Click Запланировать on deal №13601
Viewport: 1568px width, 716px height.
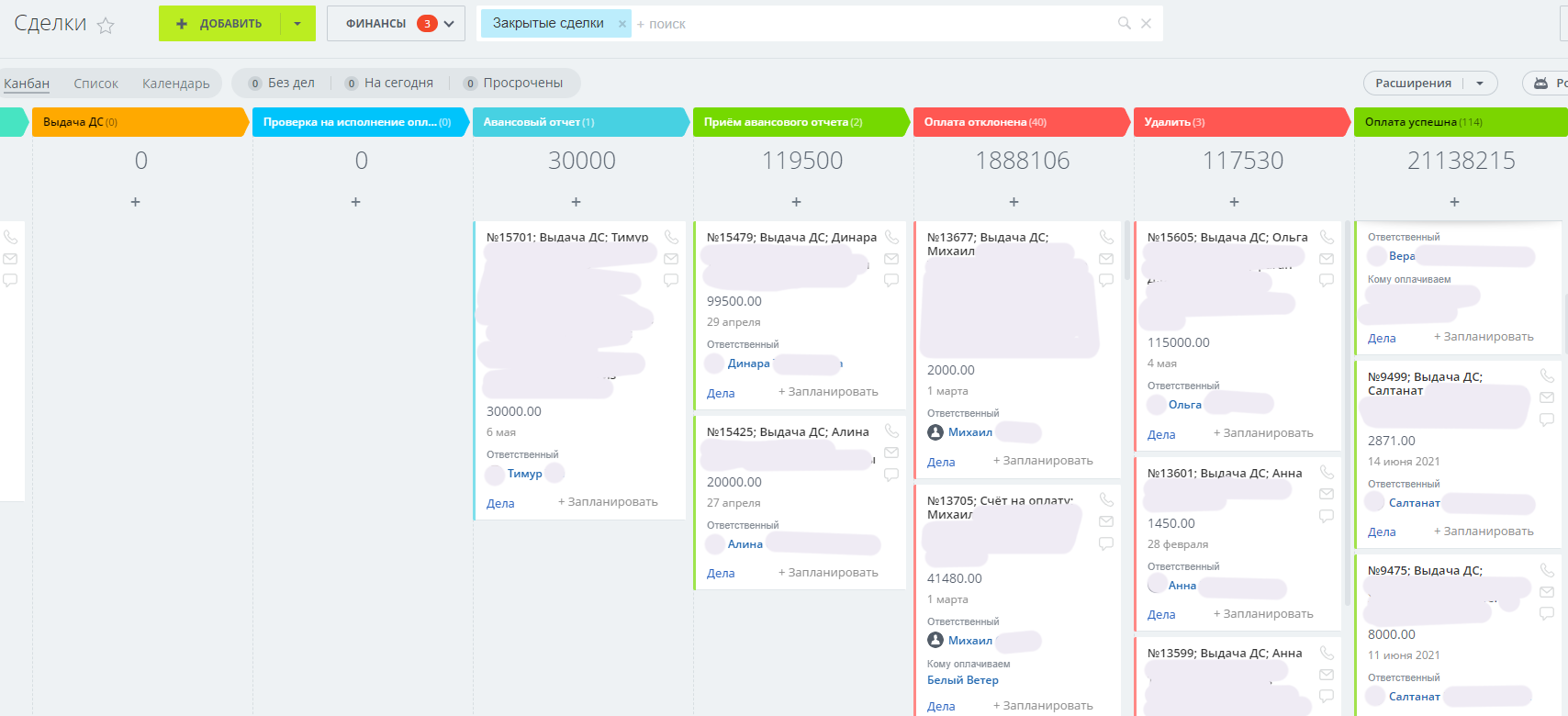(1263, 614)
